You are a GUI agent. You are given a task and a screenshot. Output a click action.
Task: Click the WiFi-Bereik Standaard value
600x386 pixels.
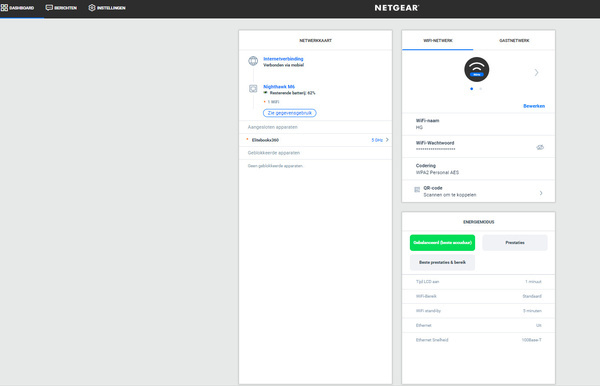click(x=532, y=296)
